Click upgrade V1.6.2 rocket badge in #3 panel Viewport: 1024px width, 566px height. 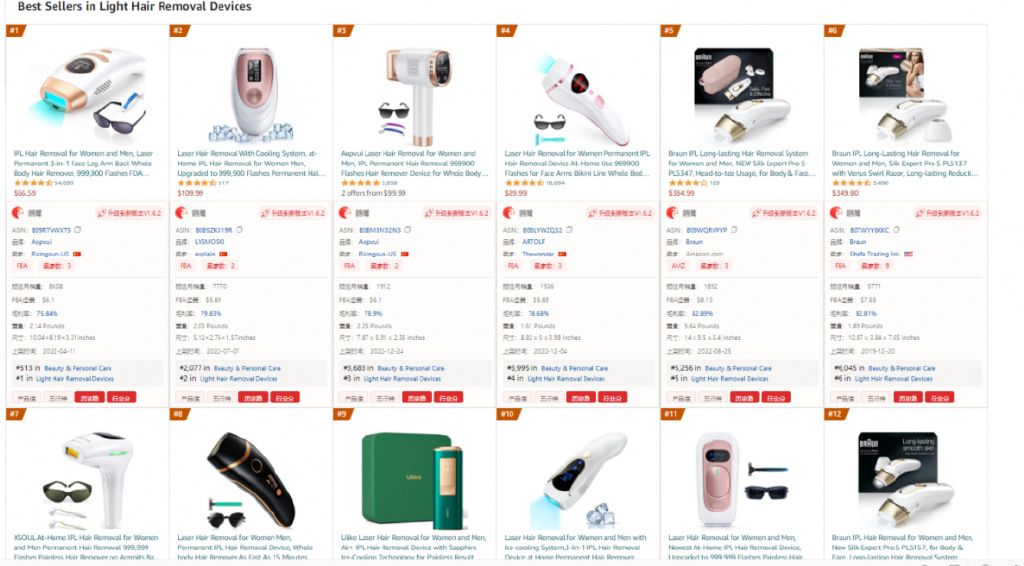coord(456,213)
